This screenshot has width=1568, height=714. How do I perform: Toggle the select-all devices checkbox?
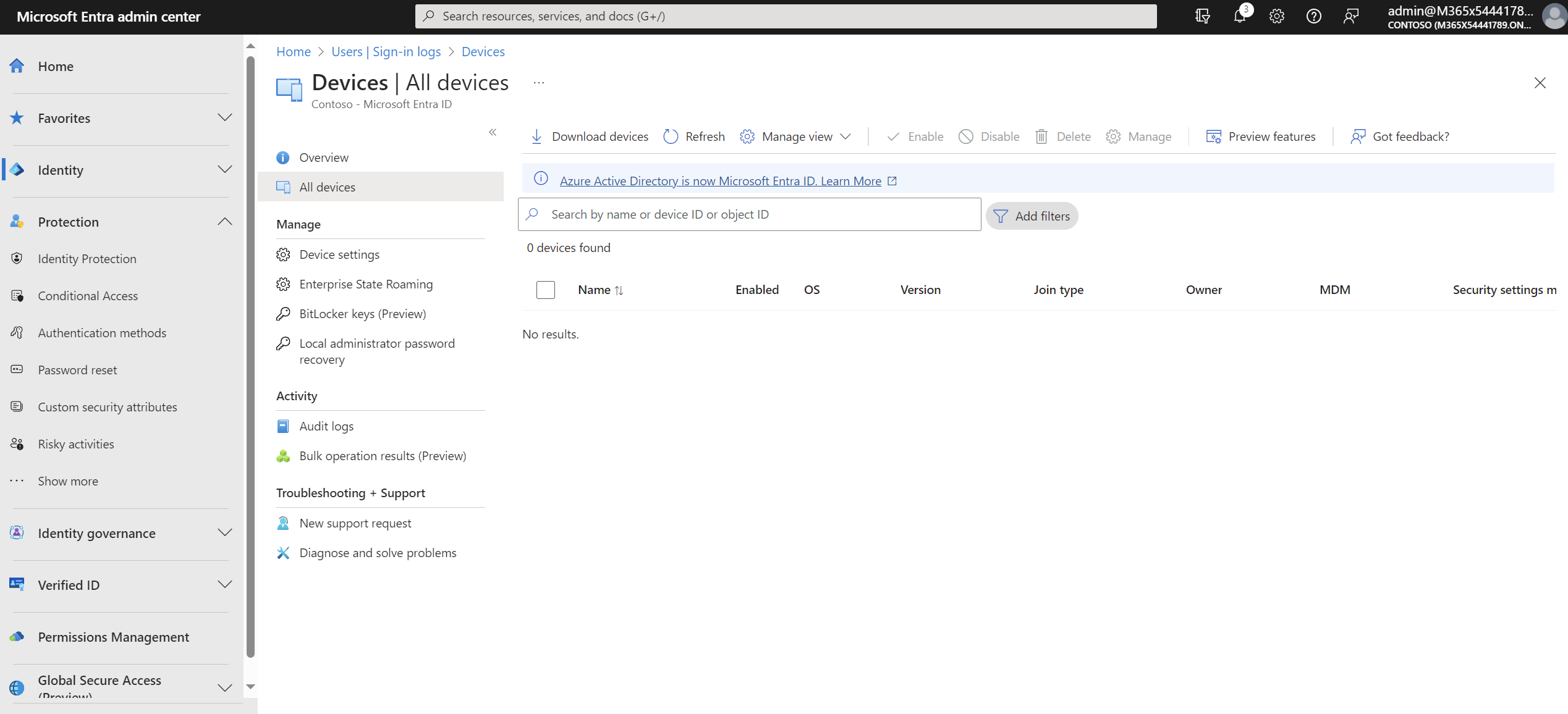tap(546, 290)
